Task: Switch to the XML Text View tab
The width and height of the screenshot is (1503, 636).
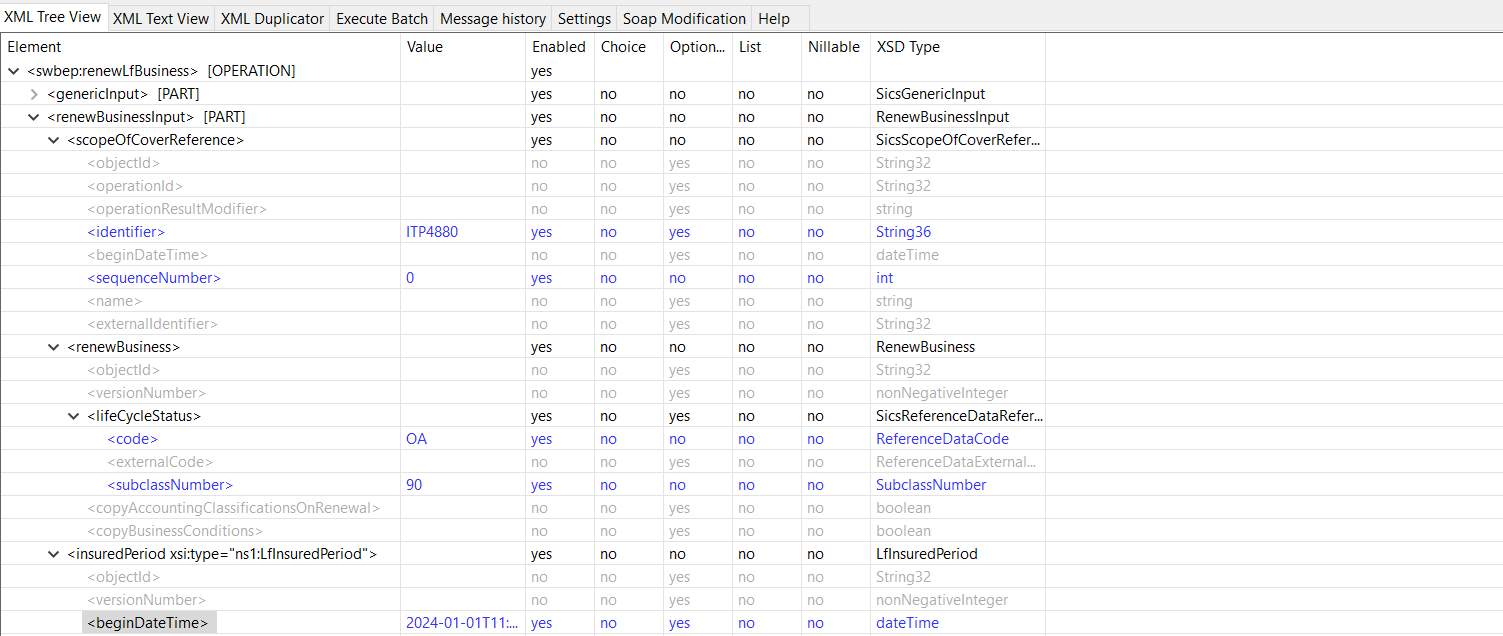Action: pos(161,18)
